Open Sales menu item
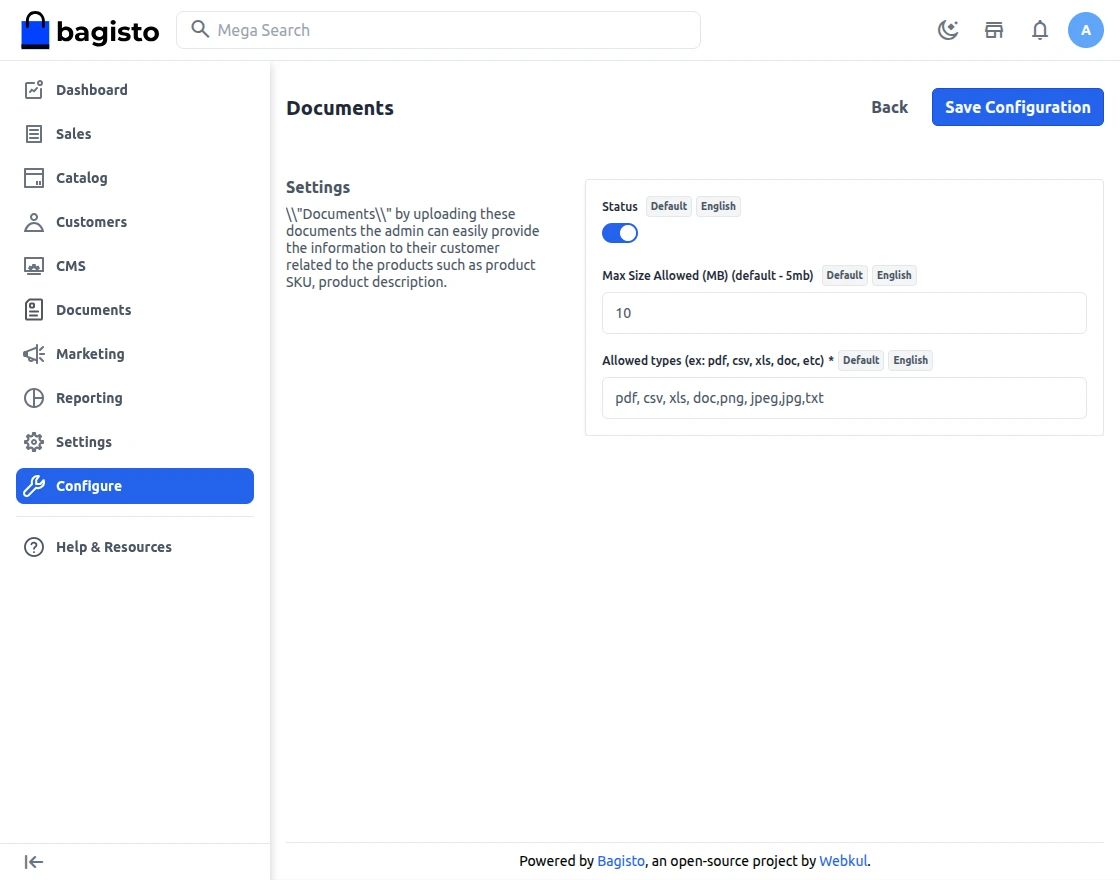The height and width of the screenshot is (880, 1120). [x=135, y=134]
